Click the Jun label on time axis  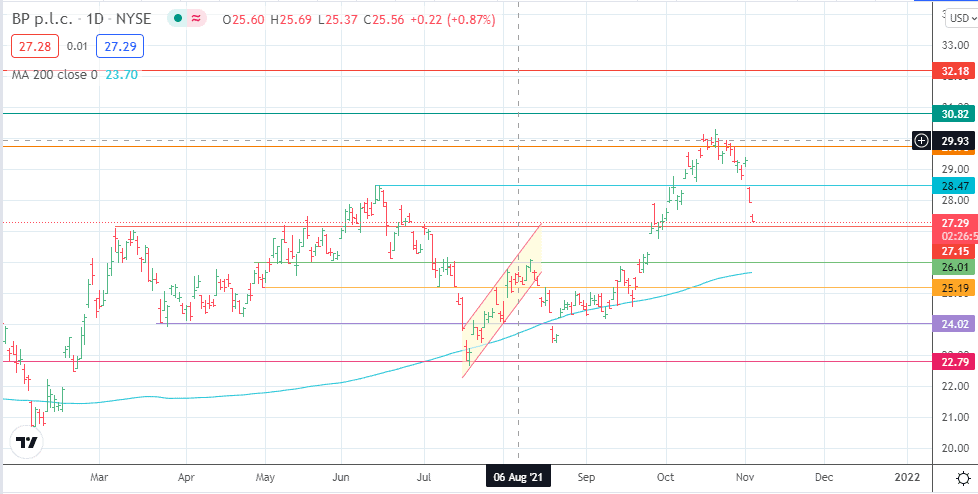tap(341, 478)
